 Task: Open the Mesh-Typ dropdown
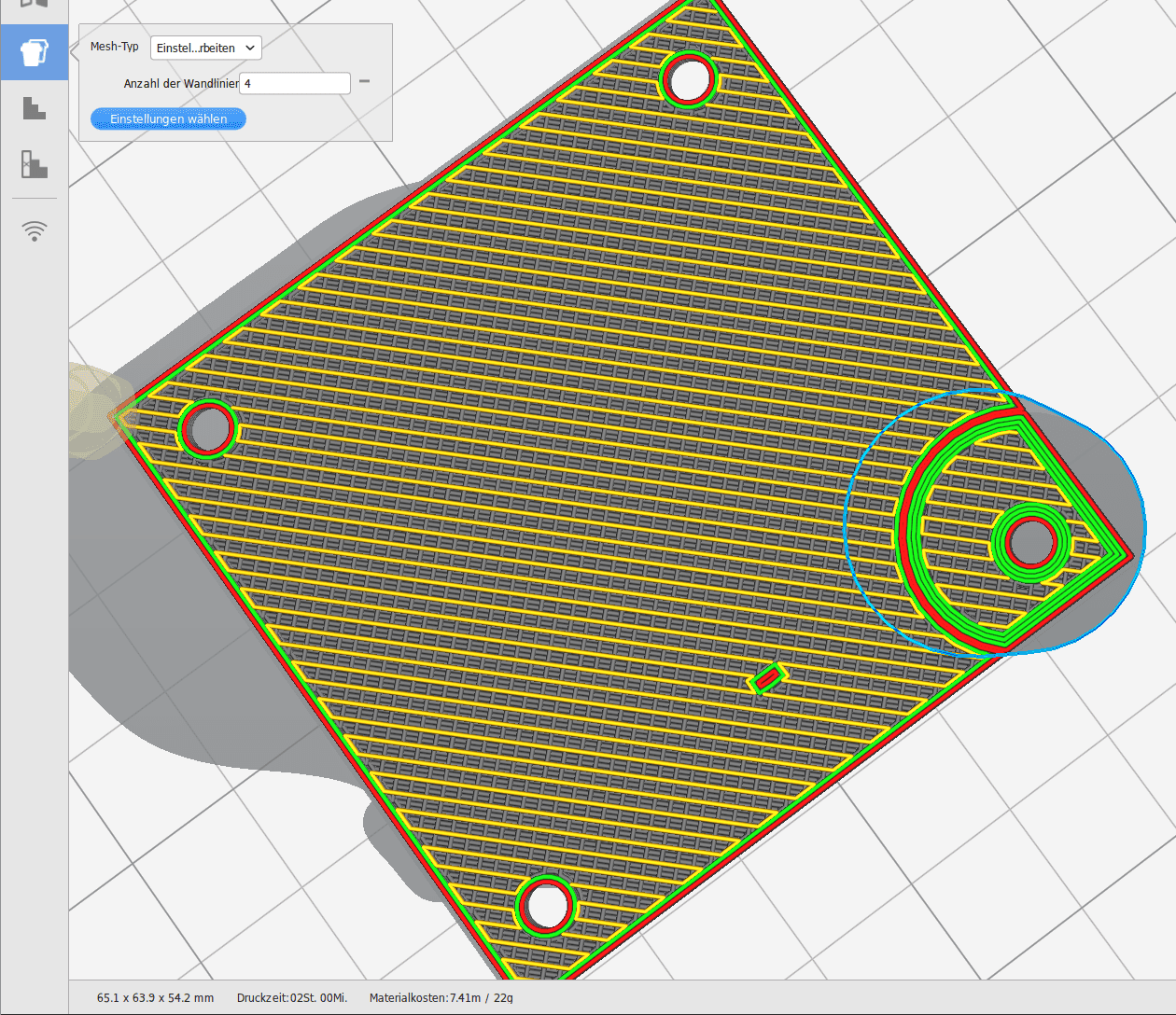pos(206,48)
